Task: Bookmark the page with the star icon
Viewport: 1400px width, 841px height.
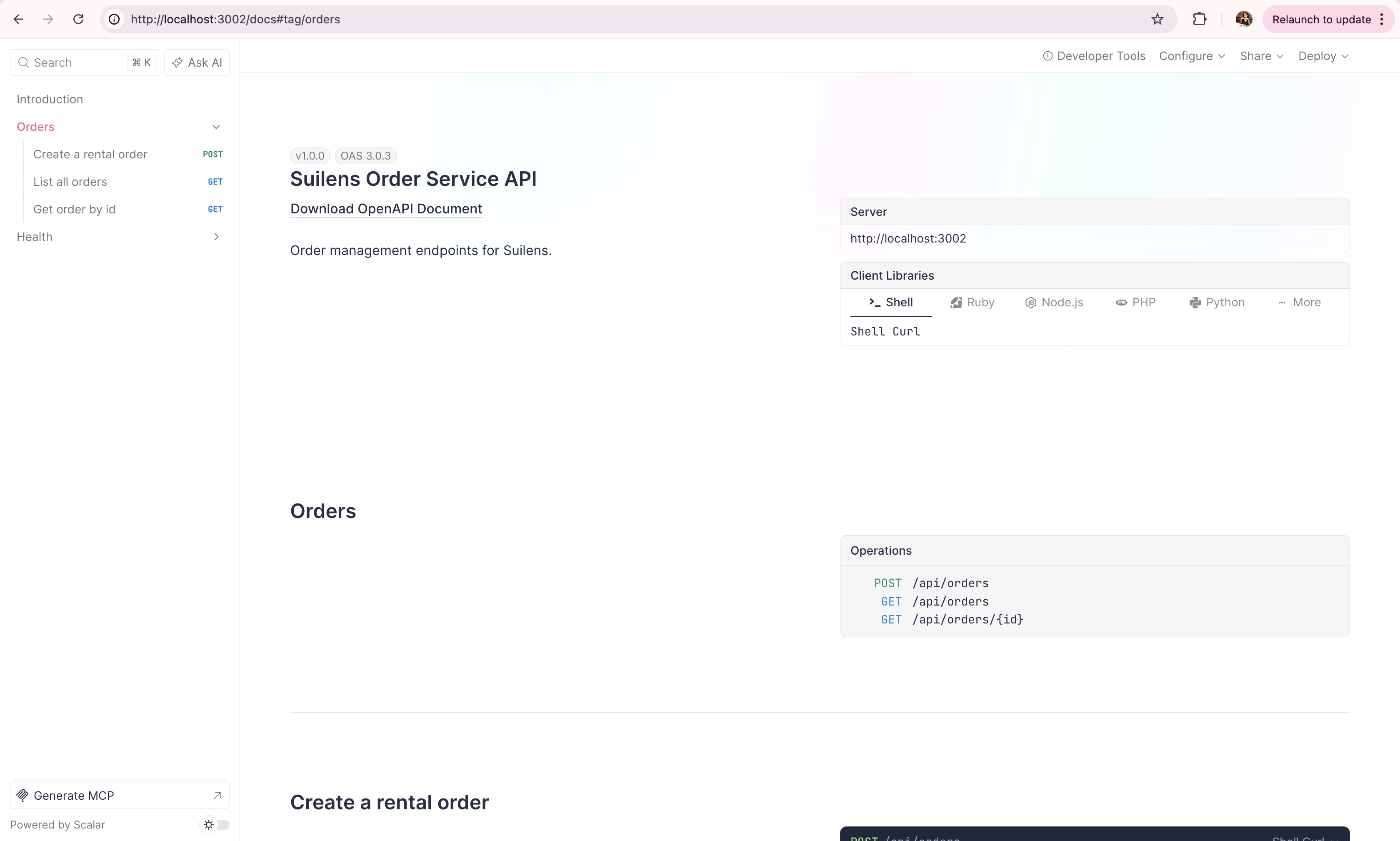Action: pyautogui.click(x=1157, y=19)
